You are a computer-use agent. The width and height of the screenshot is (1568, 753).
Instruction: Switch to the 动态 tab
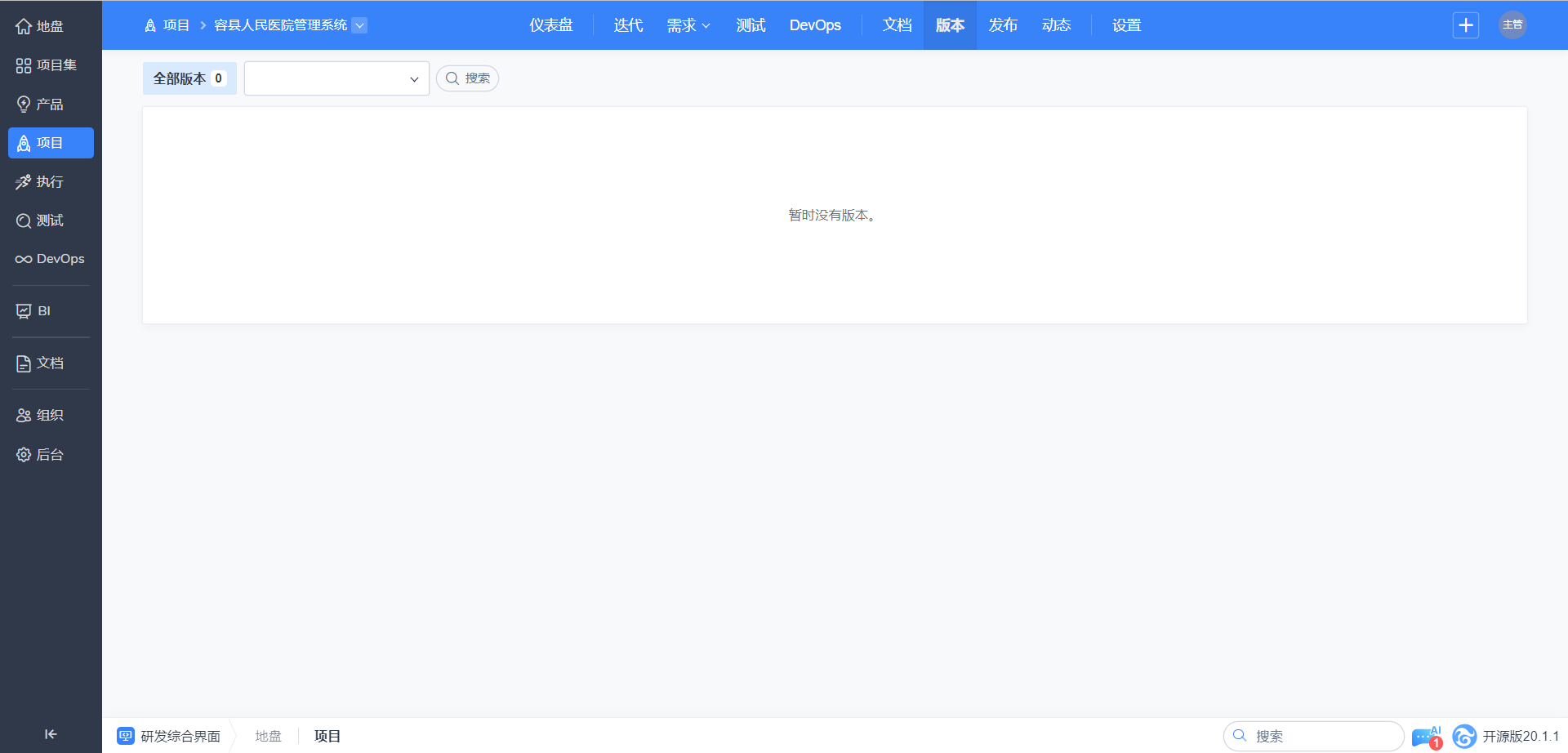1056,25
